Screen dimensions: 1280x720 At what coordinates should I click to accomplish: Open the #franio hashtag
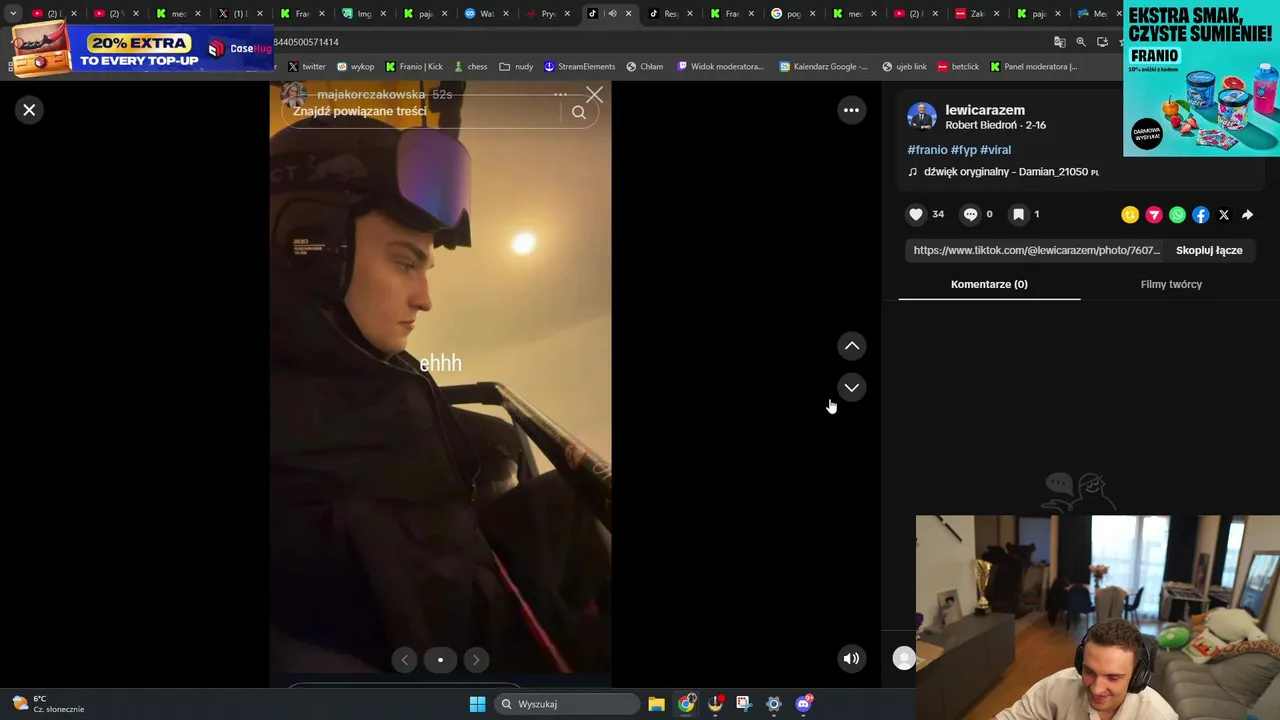927,150
